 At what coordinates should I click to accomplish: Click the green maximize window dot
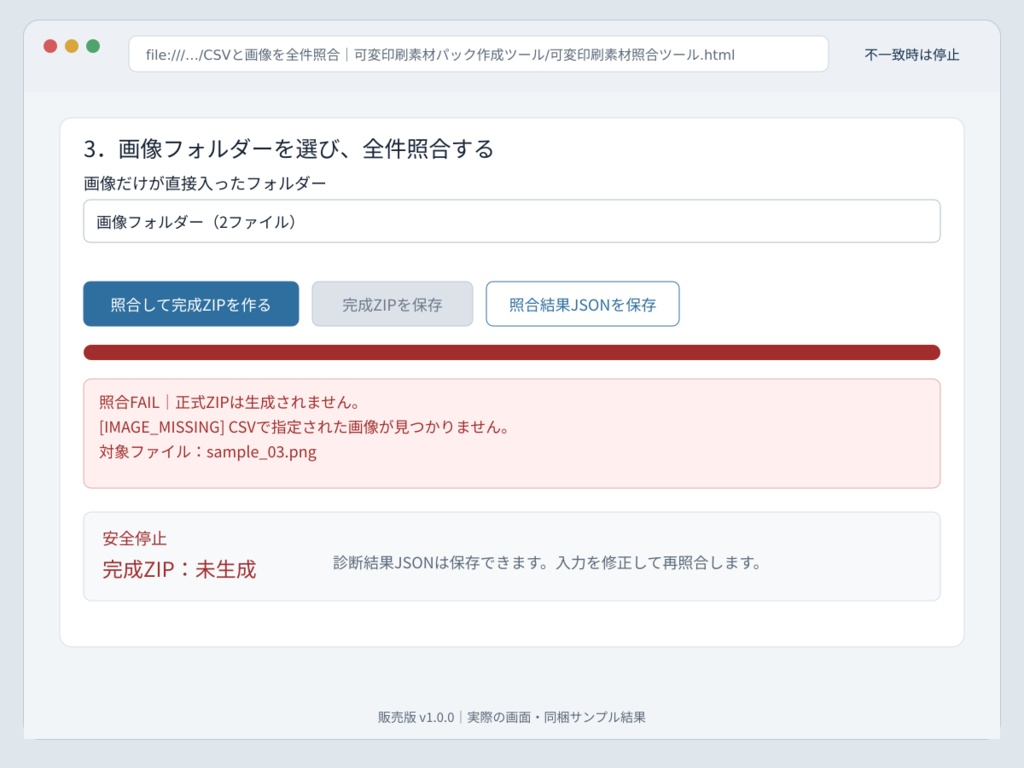93,46
